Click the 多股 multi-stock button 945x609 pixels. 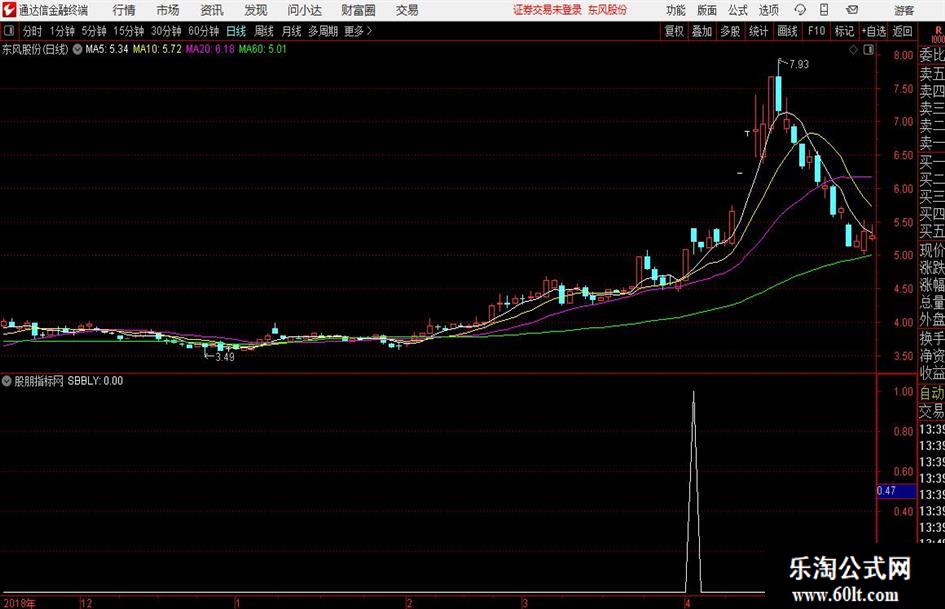(x=730, y=31)
